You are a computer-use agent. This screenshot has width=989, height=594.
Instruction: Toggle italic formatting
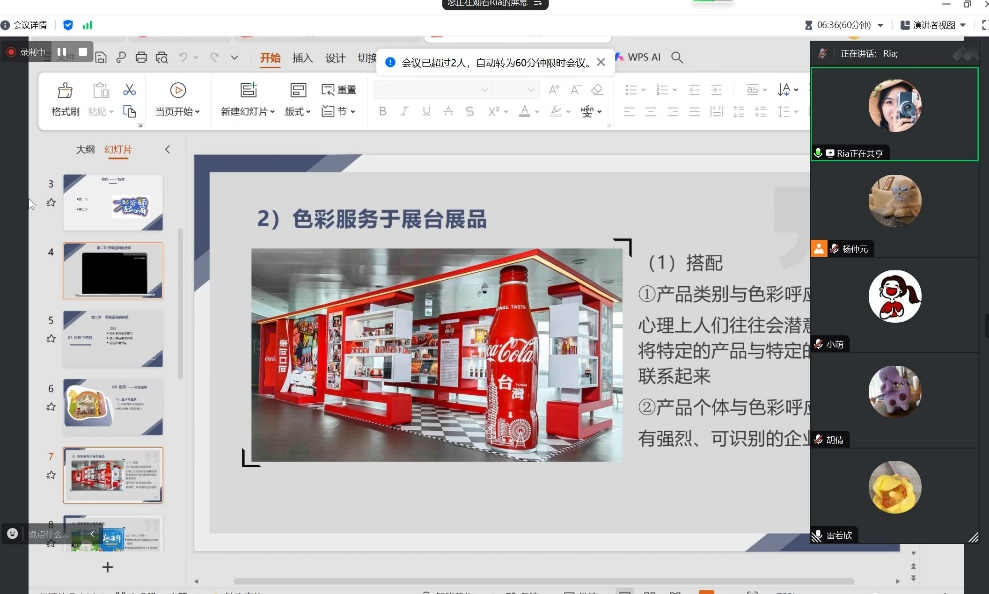[404, 112]
